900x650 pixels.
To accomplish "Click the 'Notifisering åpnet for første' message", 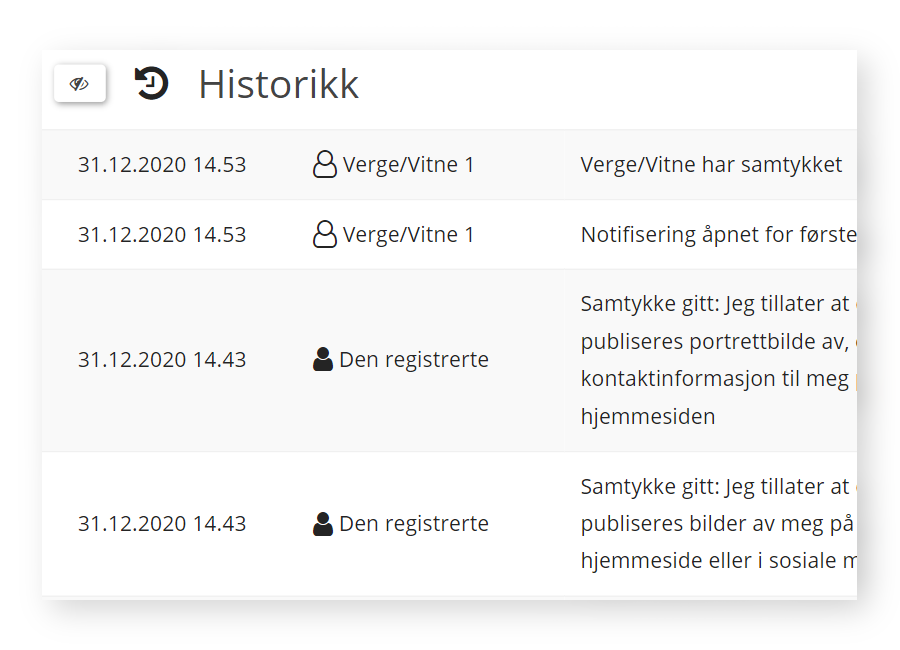I will click(x=719, y=235).
